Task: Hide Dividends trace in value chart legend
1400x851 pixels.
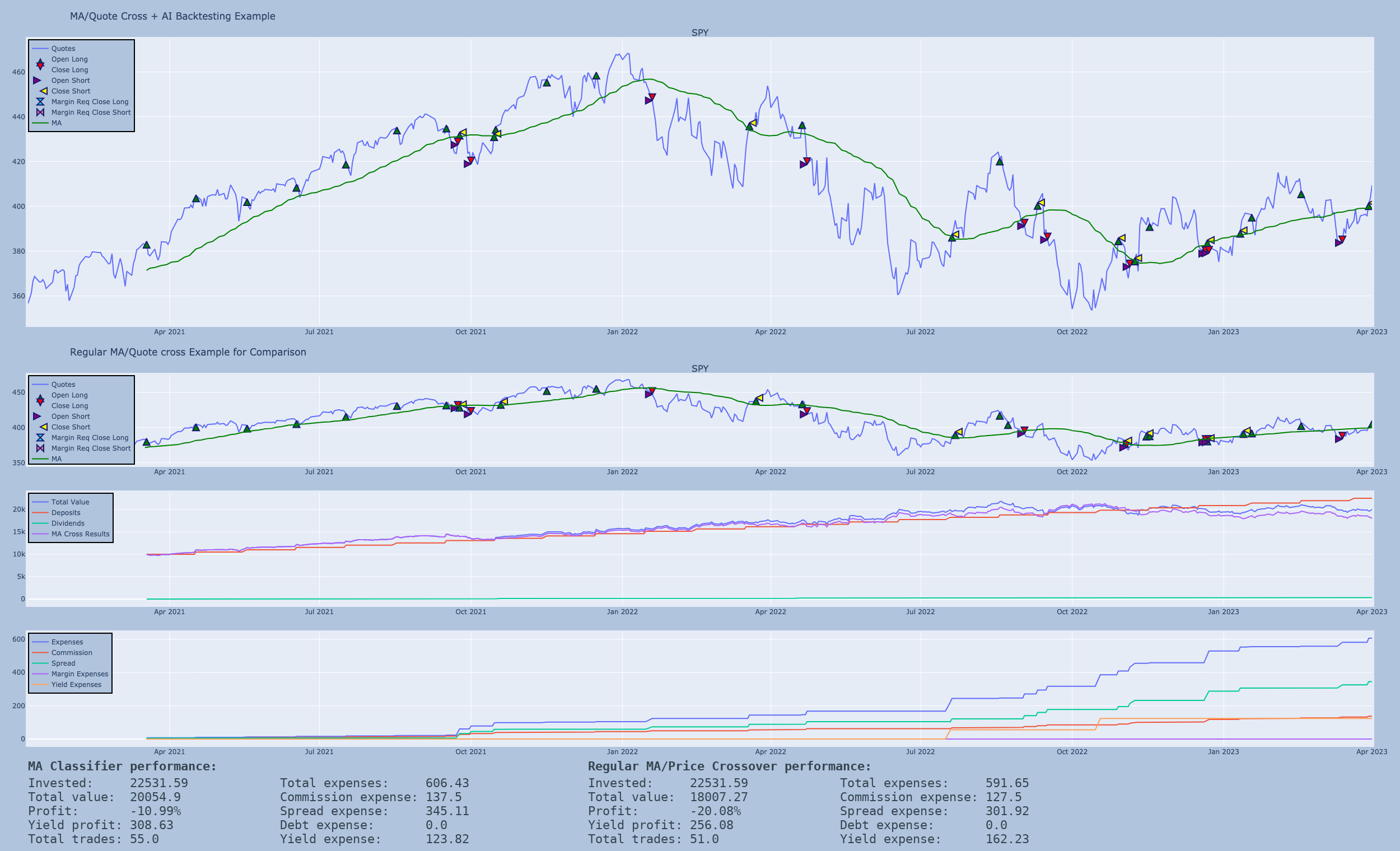Action: 68,524
